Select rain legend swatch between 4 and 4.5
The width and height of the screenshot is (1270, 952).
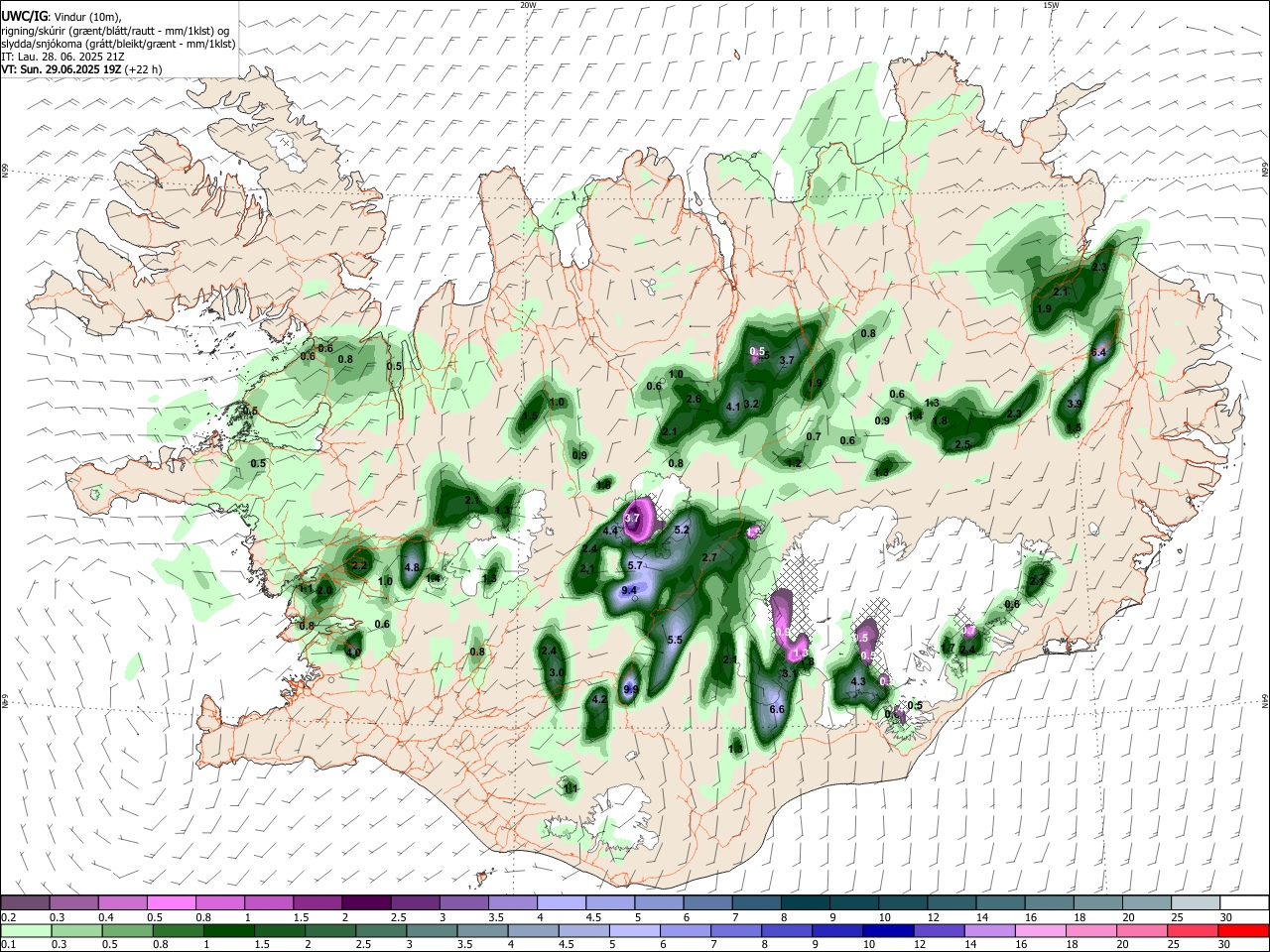(534, 930)
